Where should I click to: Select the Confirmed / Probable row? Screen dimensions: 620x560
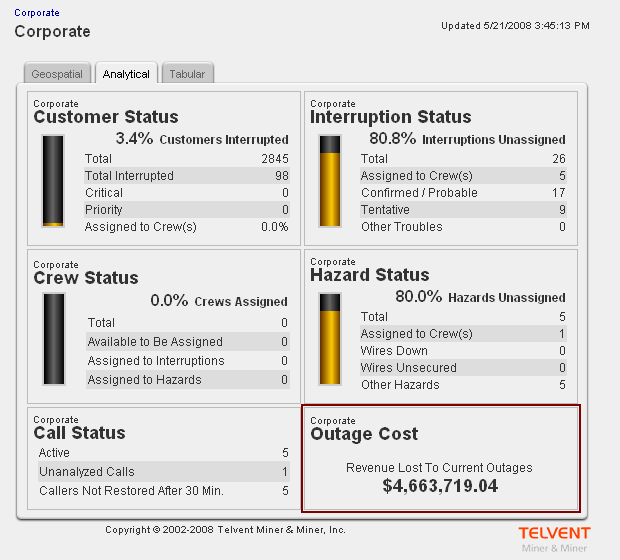tap(463, 193)
